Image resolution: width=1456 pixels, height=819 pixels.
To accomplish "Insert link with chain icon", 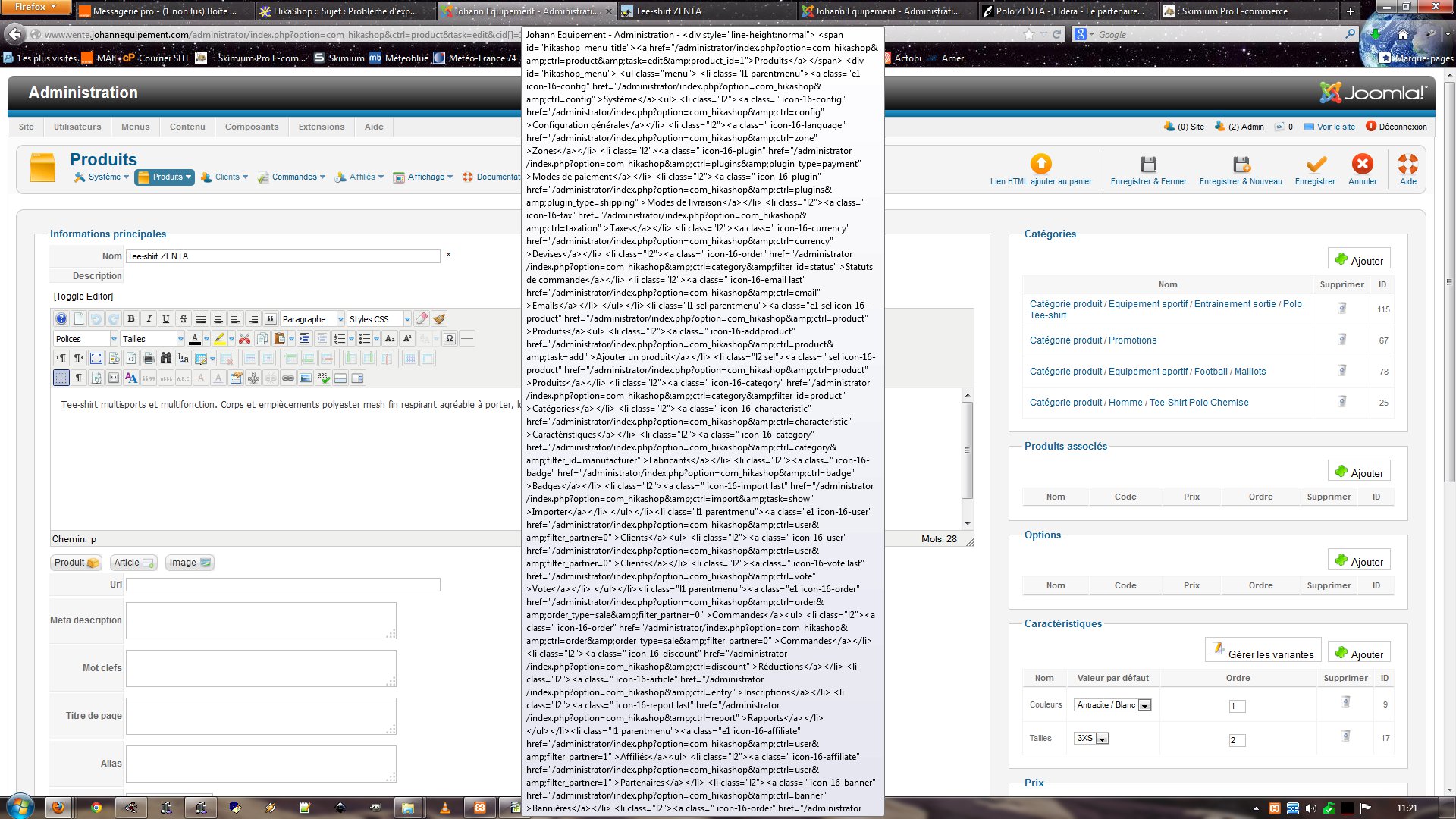I will (288, 378).
